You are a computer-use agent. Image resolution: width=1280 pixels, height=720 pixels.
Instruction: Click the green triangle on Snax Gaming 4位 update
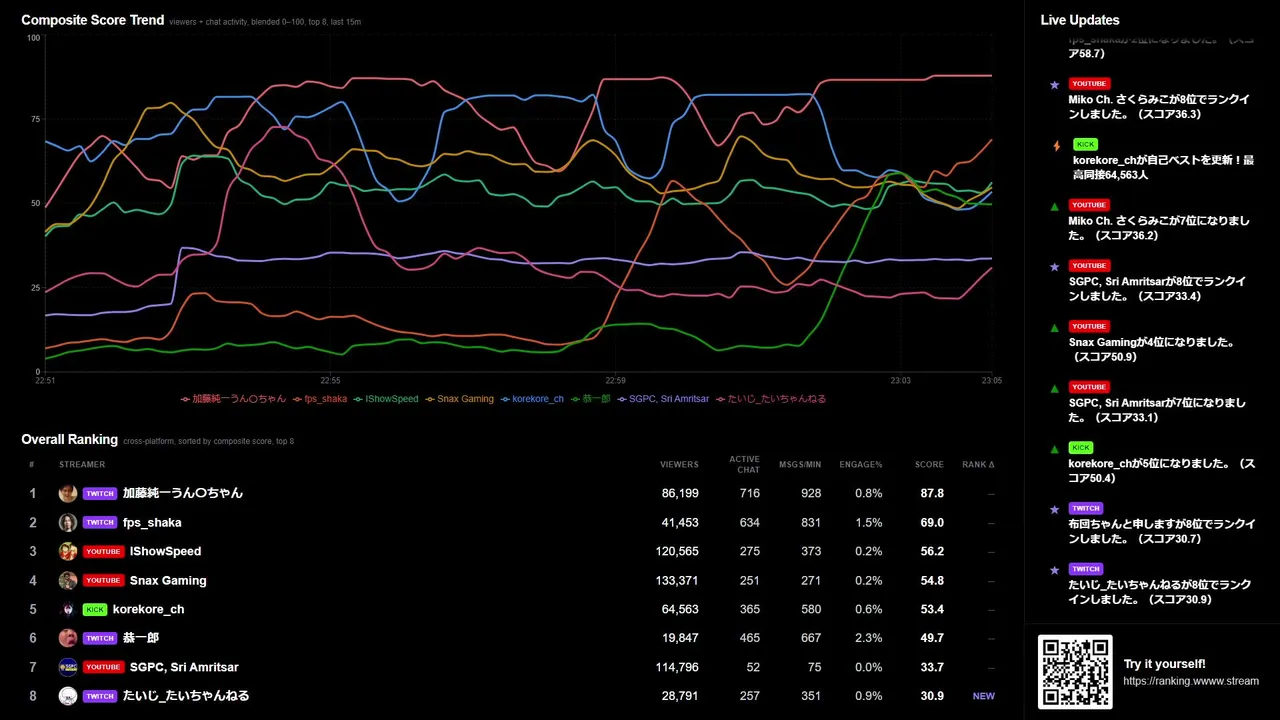[1054, 327]
